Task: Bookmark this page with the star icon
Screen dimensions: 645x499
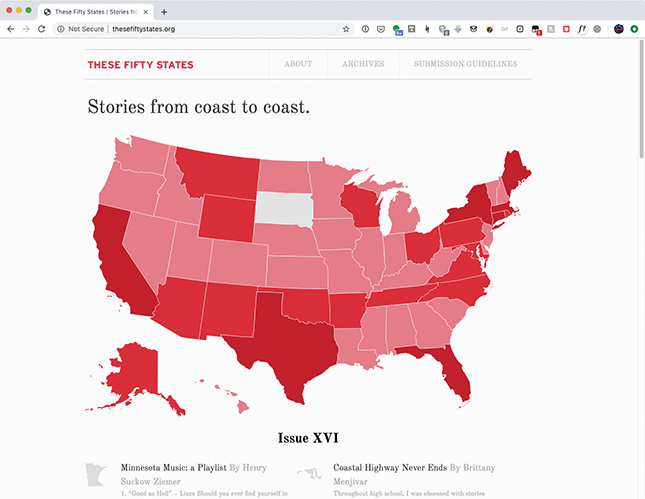Action: pyautogui.click(x=346, y=29)
